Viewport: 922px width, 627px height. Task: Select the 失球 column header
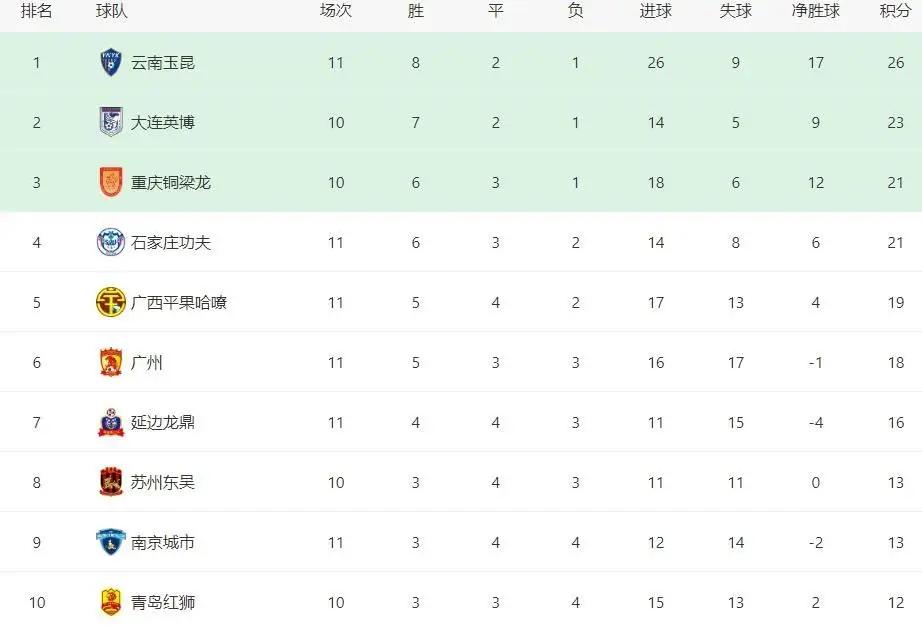(x=736, y=11)
